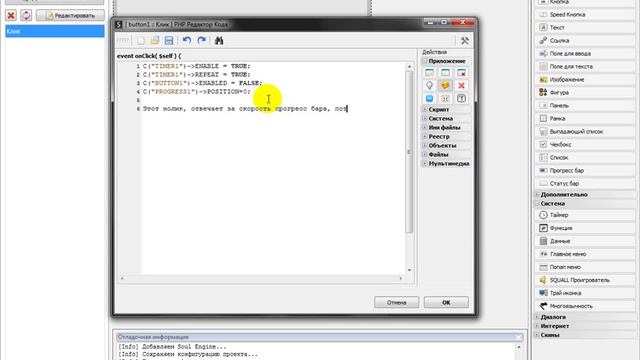Click the code editor scroll-down arrow

pyautogui.click(x=409, y=270)
